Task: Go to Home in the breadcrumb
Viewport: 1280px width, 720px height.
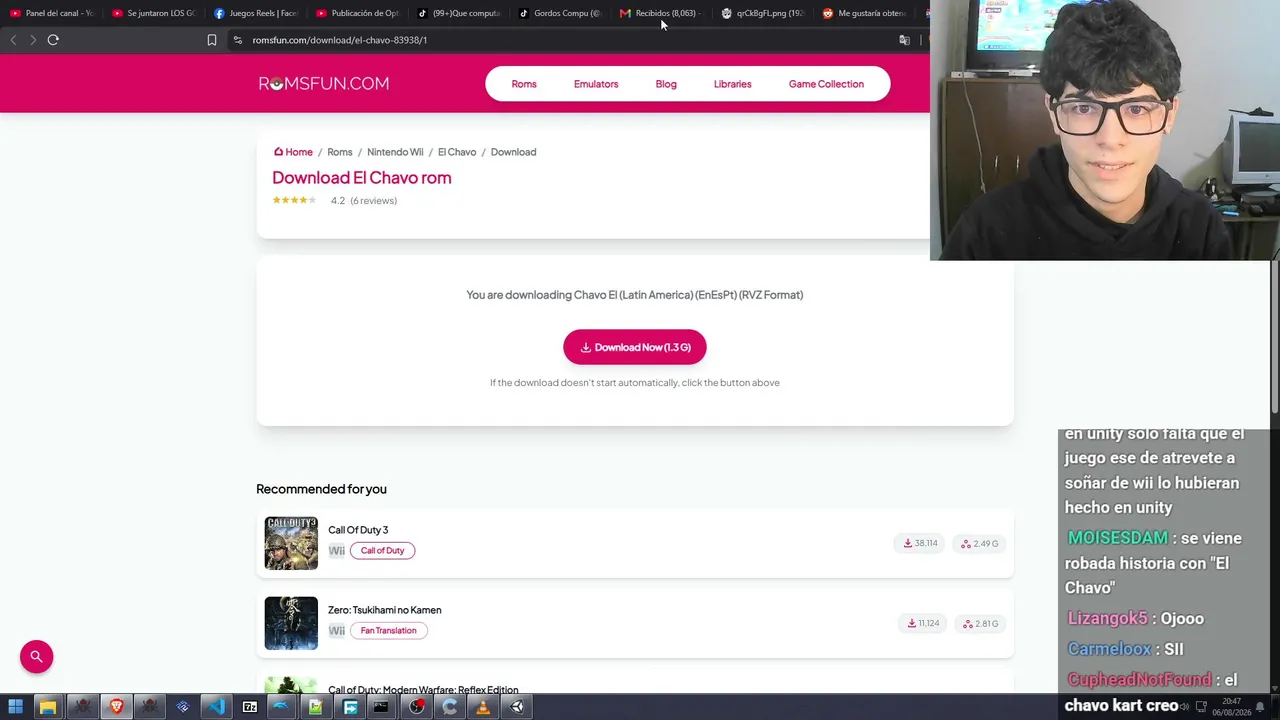Action: [293, 152]
